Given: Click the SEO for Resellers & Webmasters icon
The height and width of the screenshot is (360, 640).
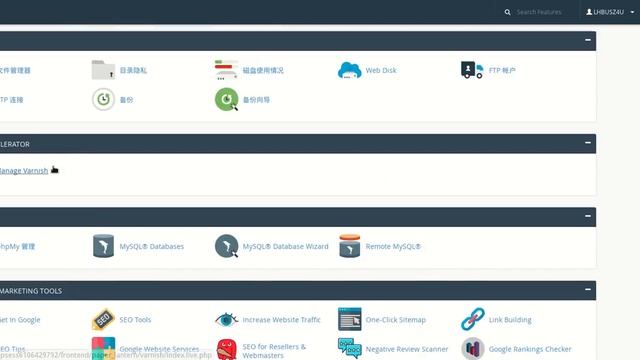Looking at the screenshot, I should click(227, 349).
